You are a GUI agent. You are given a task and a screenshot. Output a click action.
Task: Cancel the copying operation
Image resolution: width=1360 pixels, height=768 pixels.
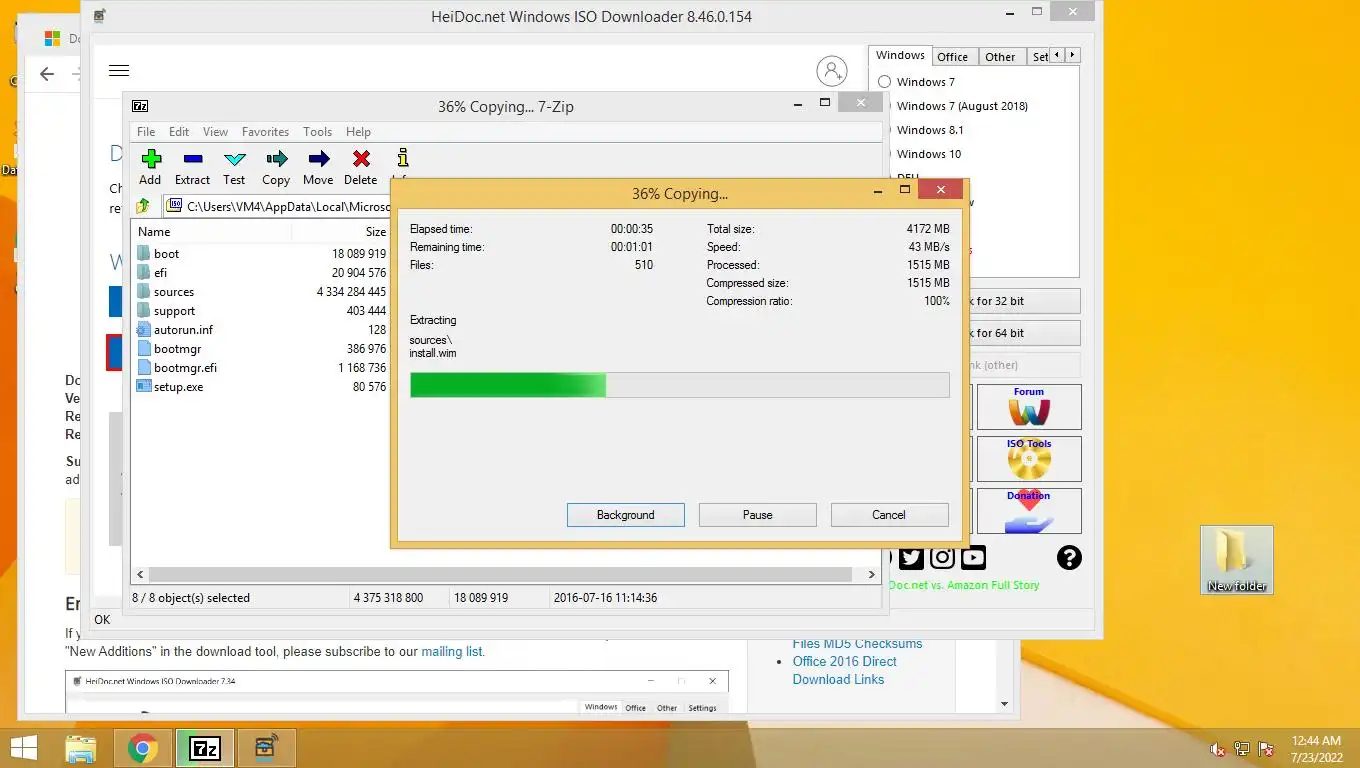889,515
